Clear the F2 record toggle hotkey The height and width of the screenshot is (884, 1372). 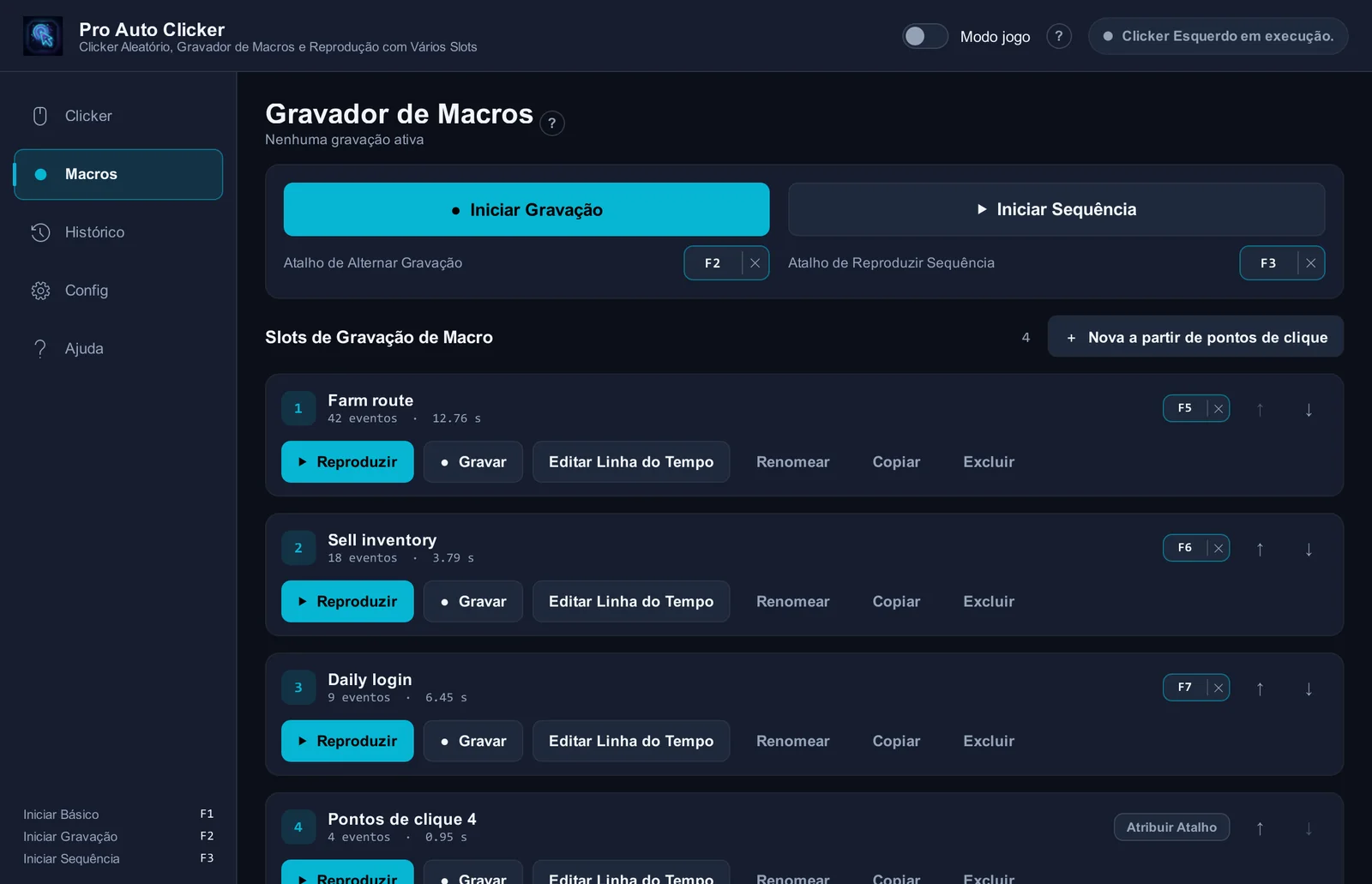[x=755, y=263]
